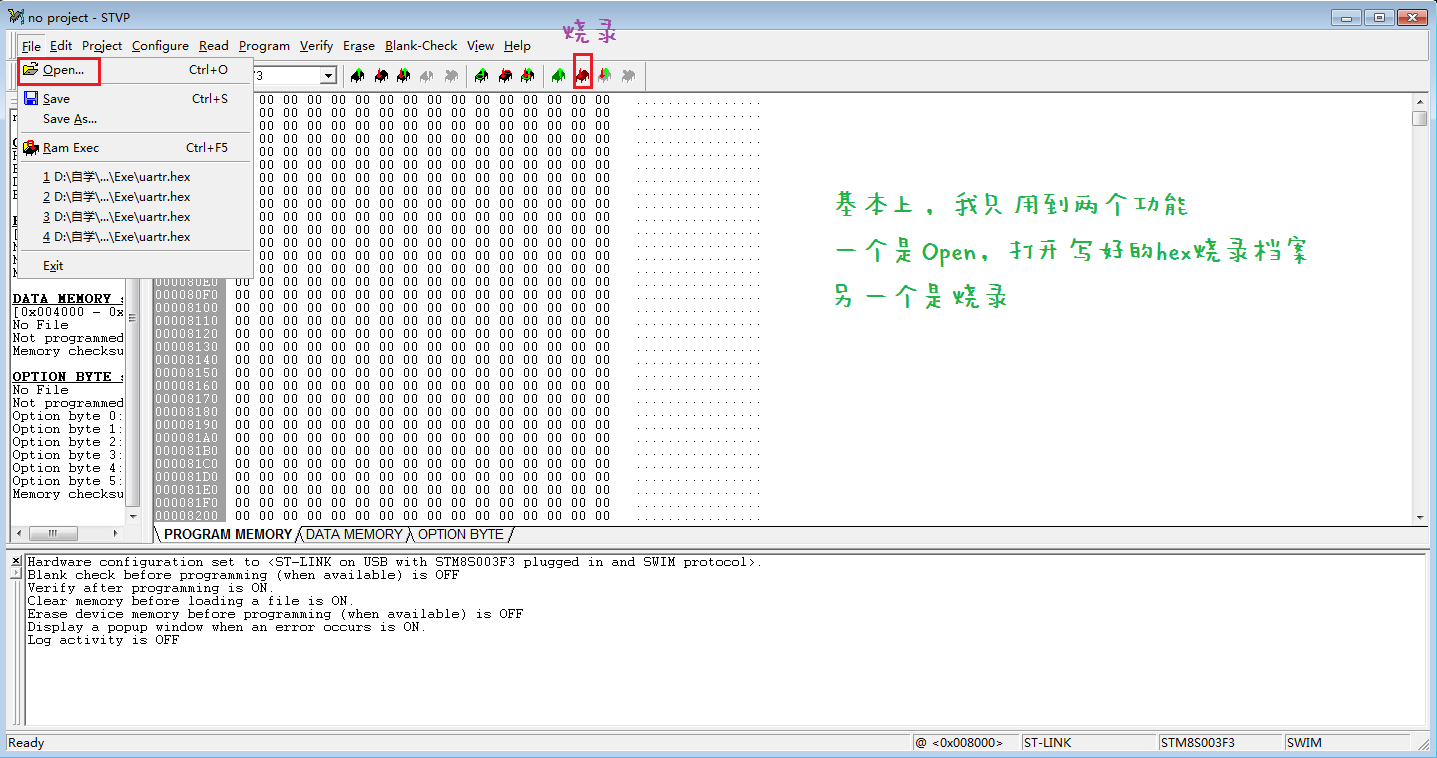The width and height of the screenshot is (1437, 758).
Task: Click the red-arrow chip icon in the middle toolbar group
Action: tap(505, 76)
